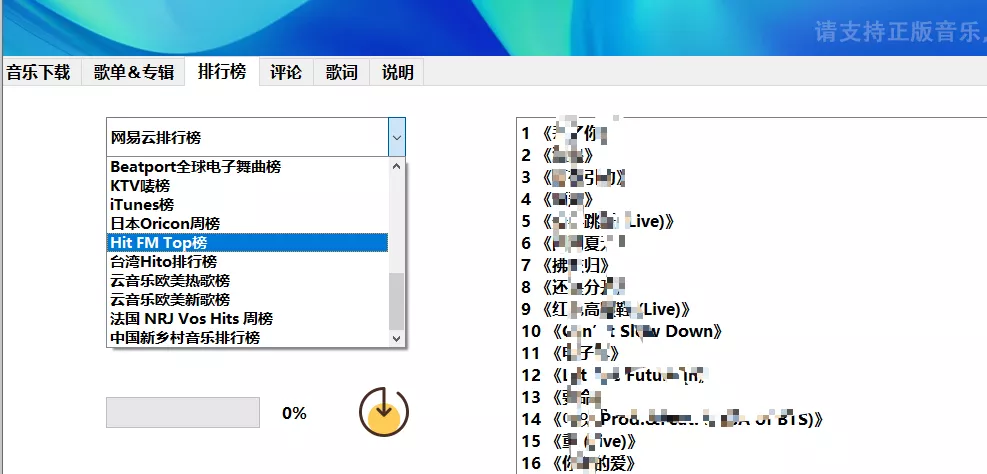Image resolution: width=987 pixels, height=474 pixels.
Task: Select the 排行榜 tab
Action: pyautogui.click(x=222, y=71)
